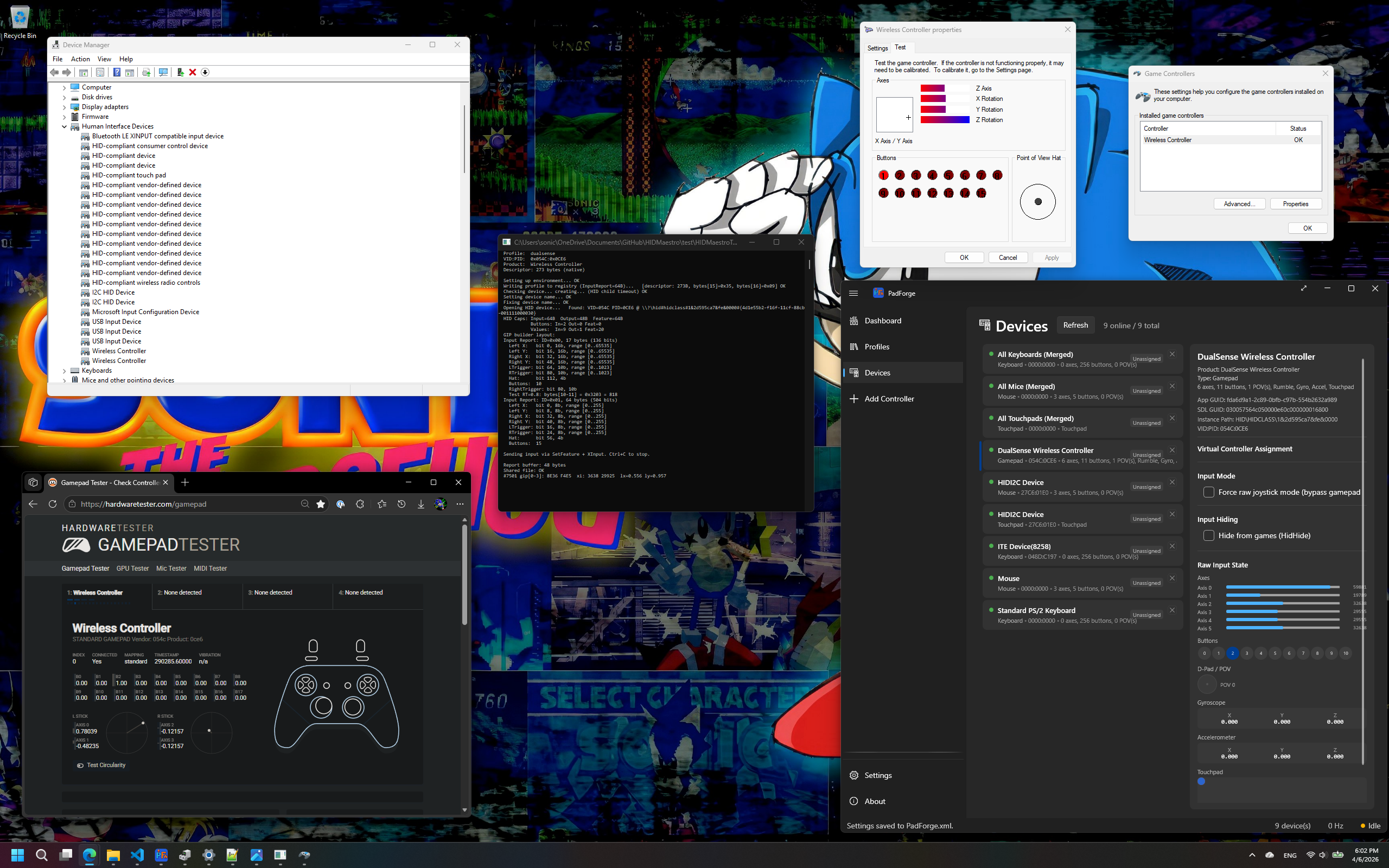Click the blue Help toolbar icon

[117, 72]
